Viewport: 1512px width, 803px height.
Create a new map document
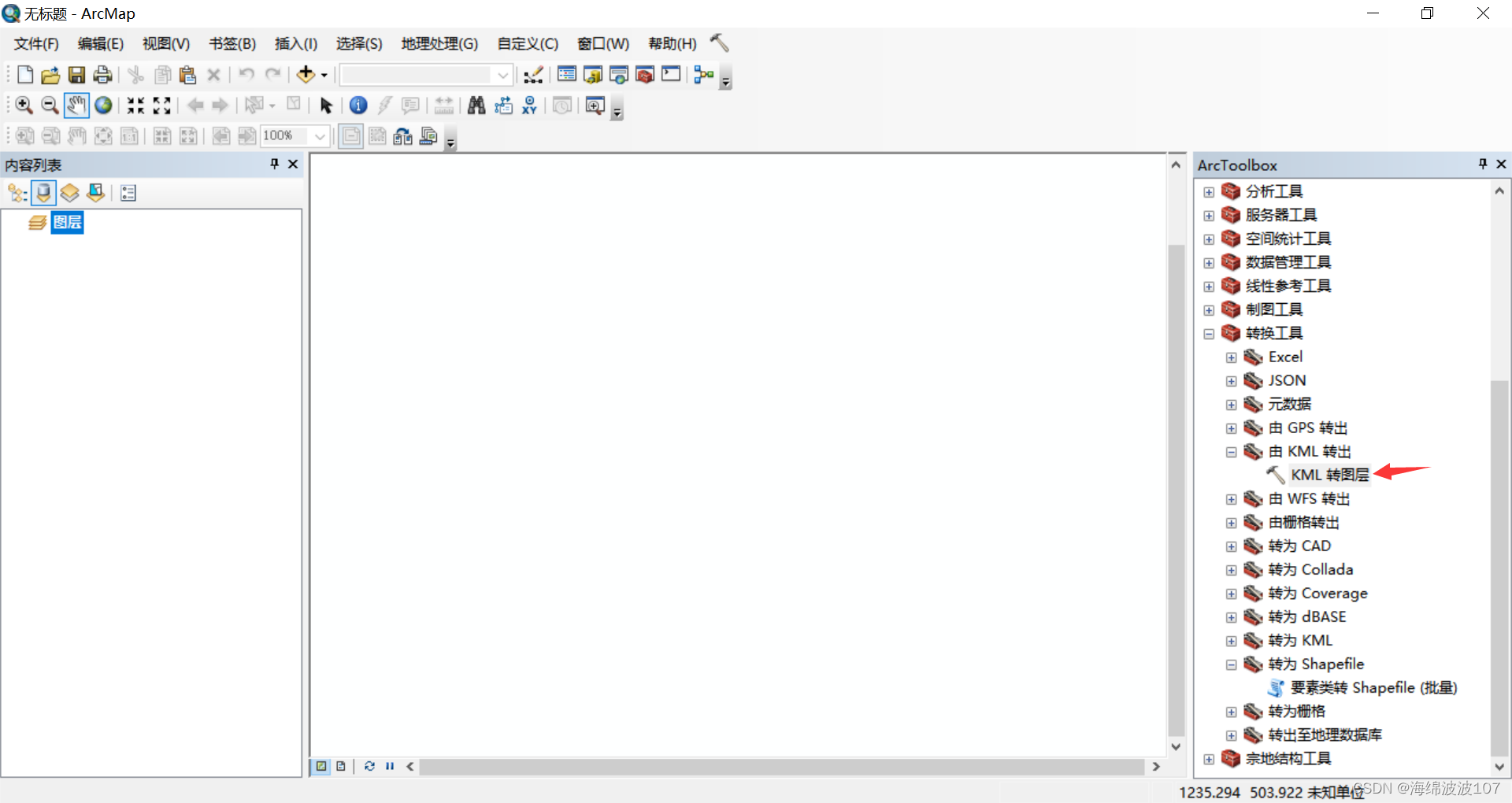[x=25, y=75]
